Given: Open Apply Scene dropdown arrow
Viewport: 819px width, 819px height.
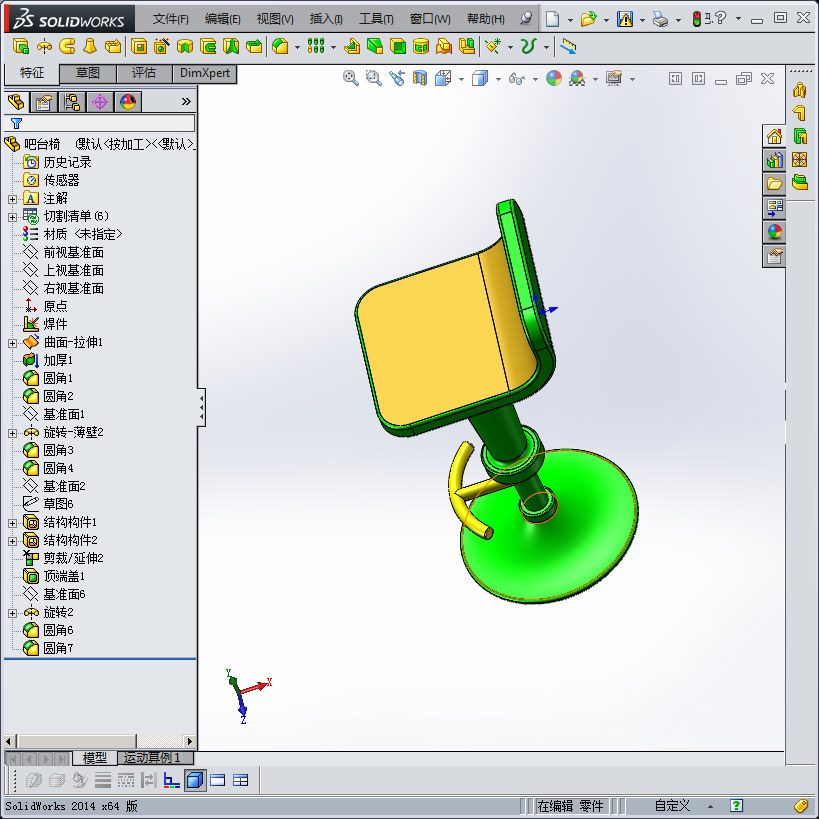Looking at the screenshot, I should [595, 79].
